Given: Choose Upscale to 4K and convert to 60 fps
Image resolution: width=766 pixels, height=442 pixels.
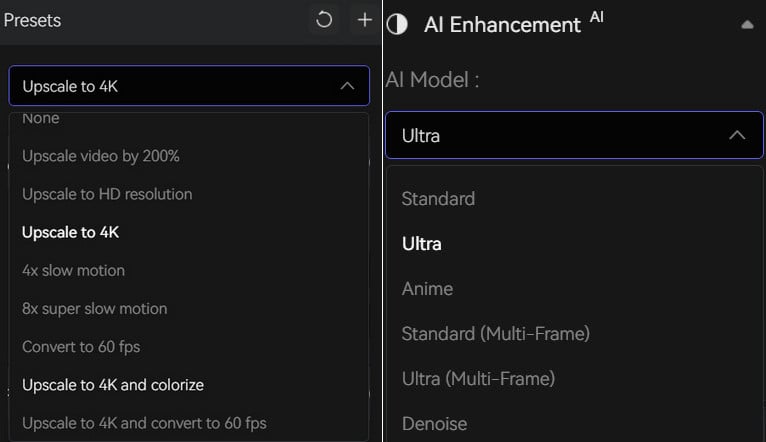Looking at the screenshot, I should coord(144,422).
